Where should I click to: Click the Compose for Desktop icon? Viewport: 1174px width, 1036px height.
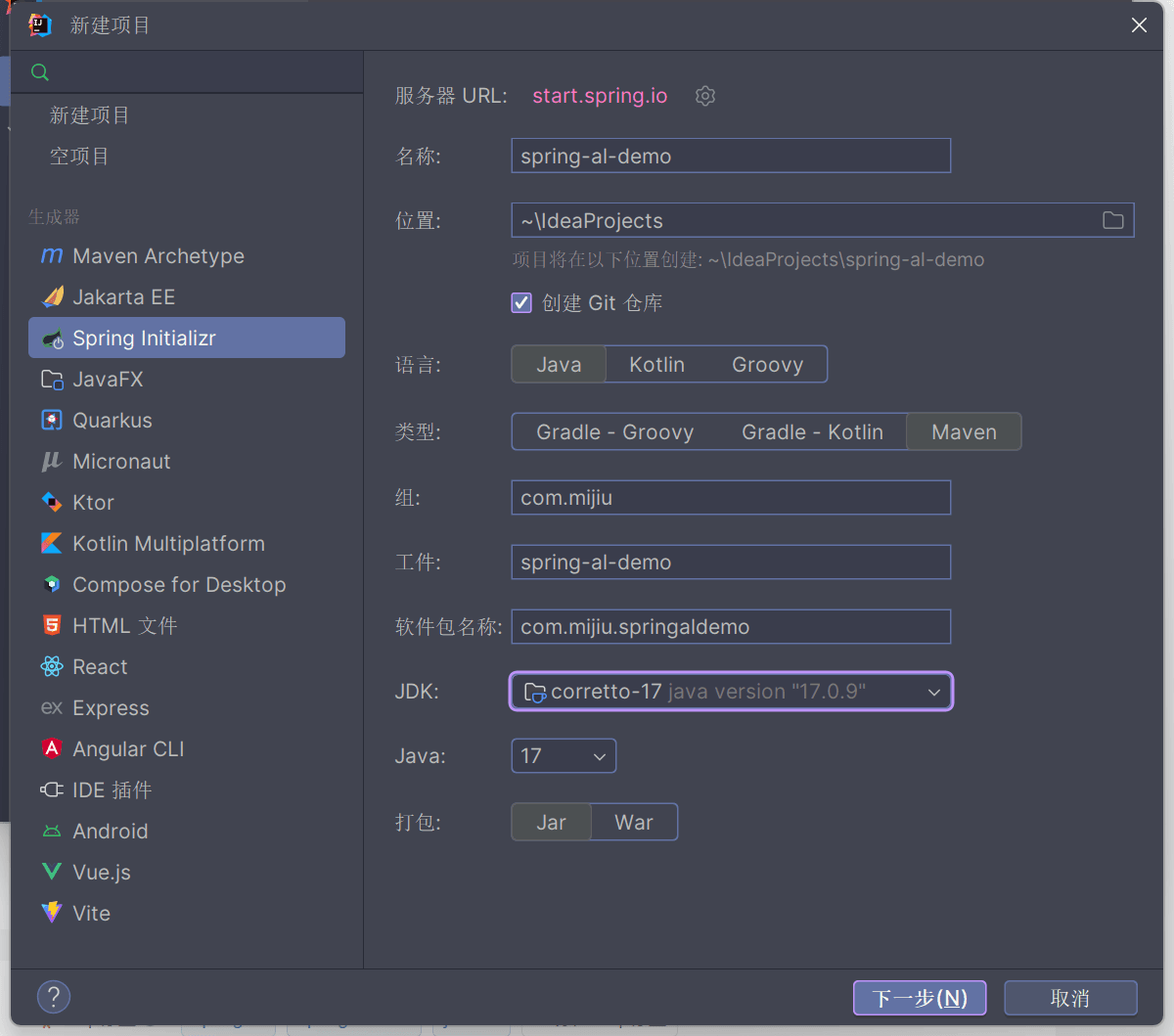point(52,585)
